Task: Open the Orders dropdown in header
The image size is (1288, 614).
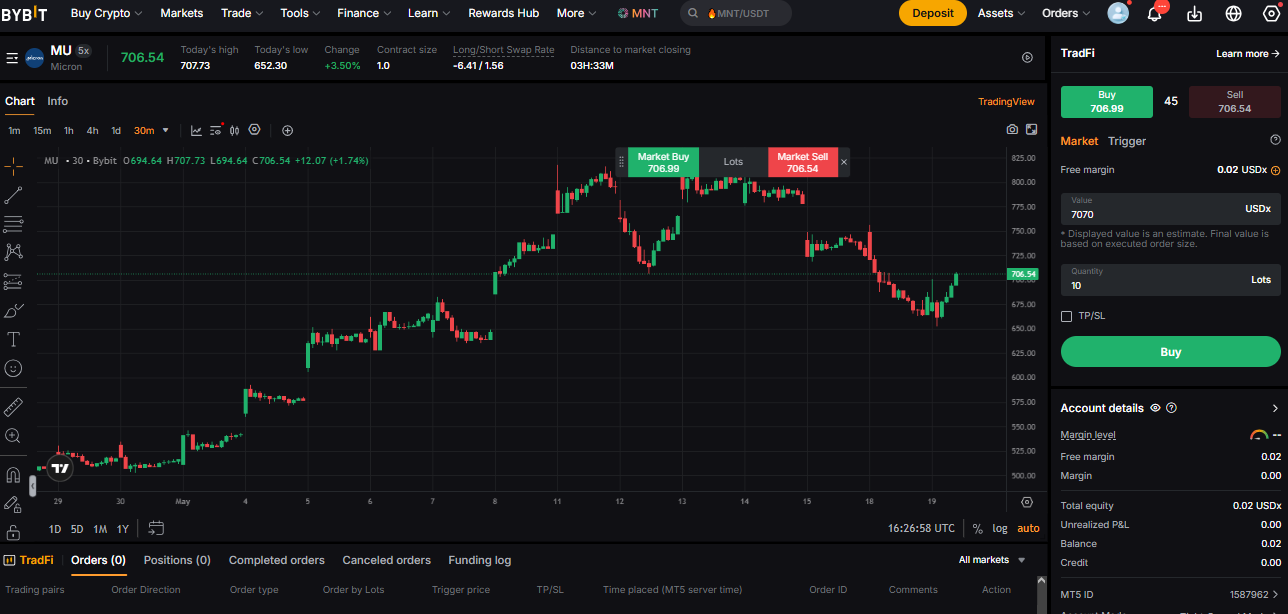Action: (1066, 13)
